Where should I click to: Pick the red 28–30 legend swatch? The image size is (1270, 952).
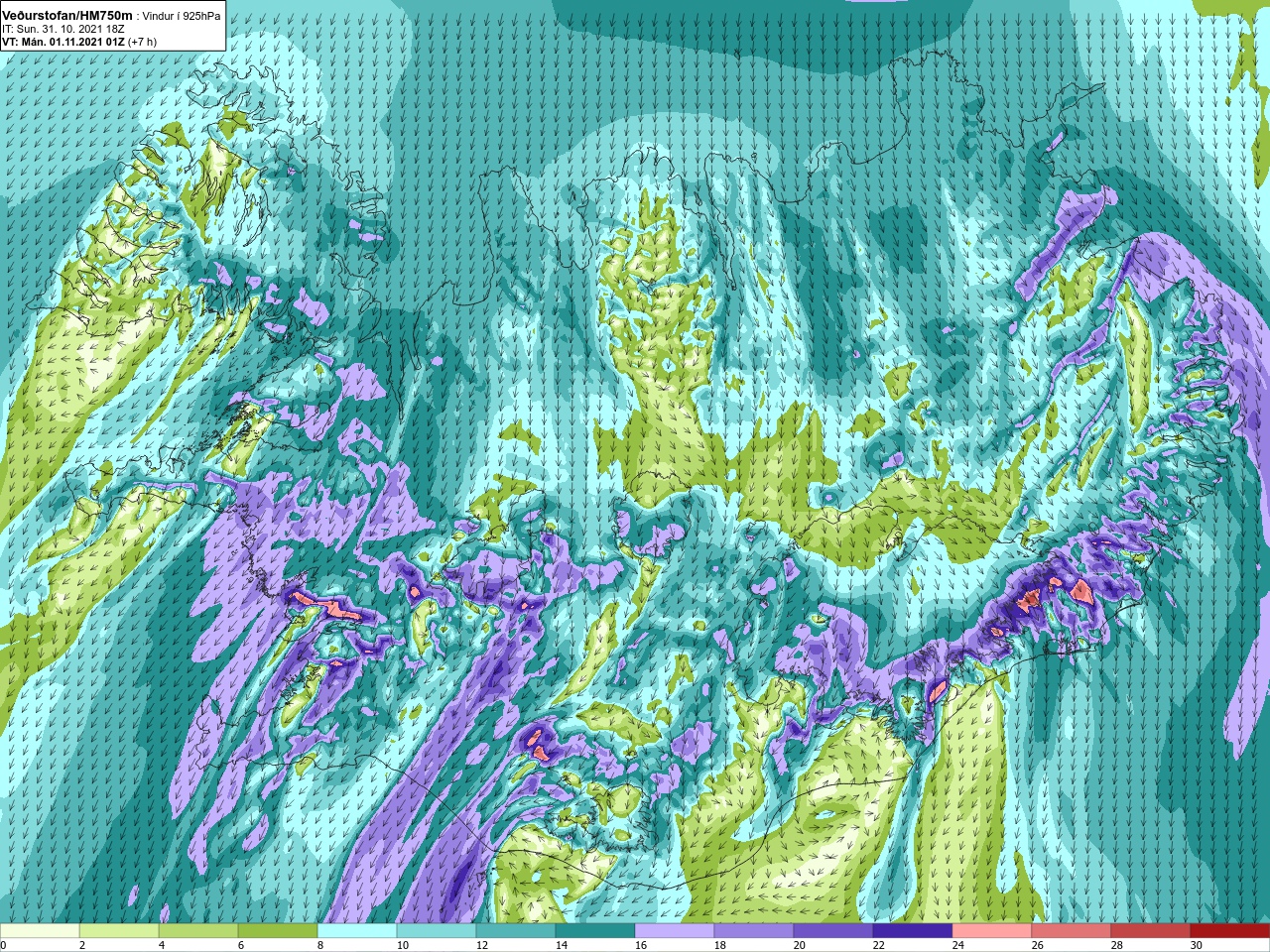[x=1151, y=931]
